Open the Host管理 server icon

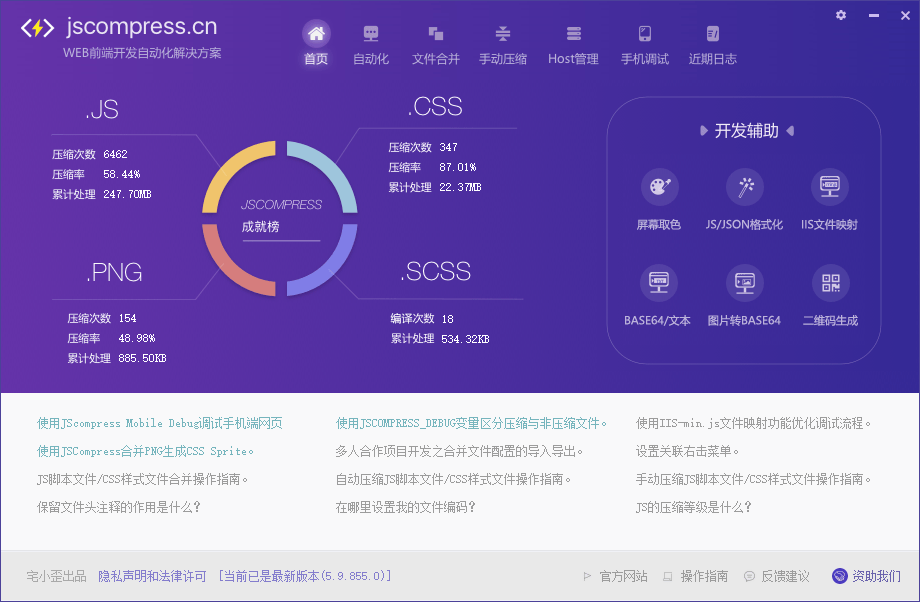(x=573, y=33)
